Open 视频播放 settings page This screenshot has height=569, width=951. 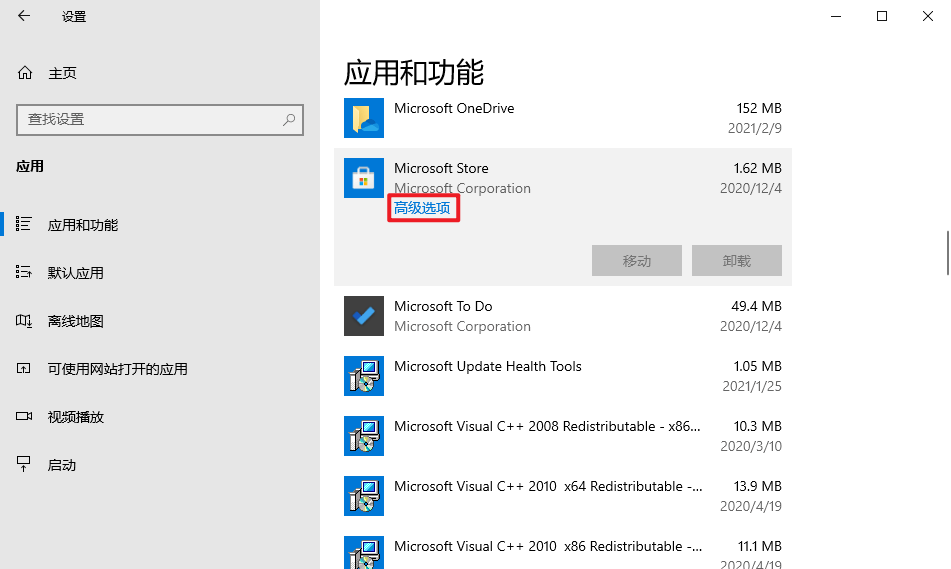[x=76, y=417]
